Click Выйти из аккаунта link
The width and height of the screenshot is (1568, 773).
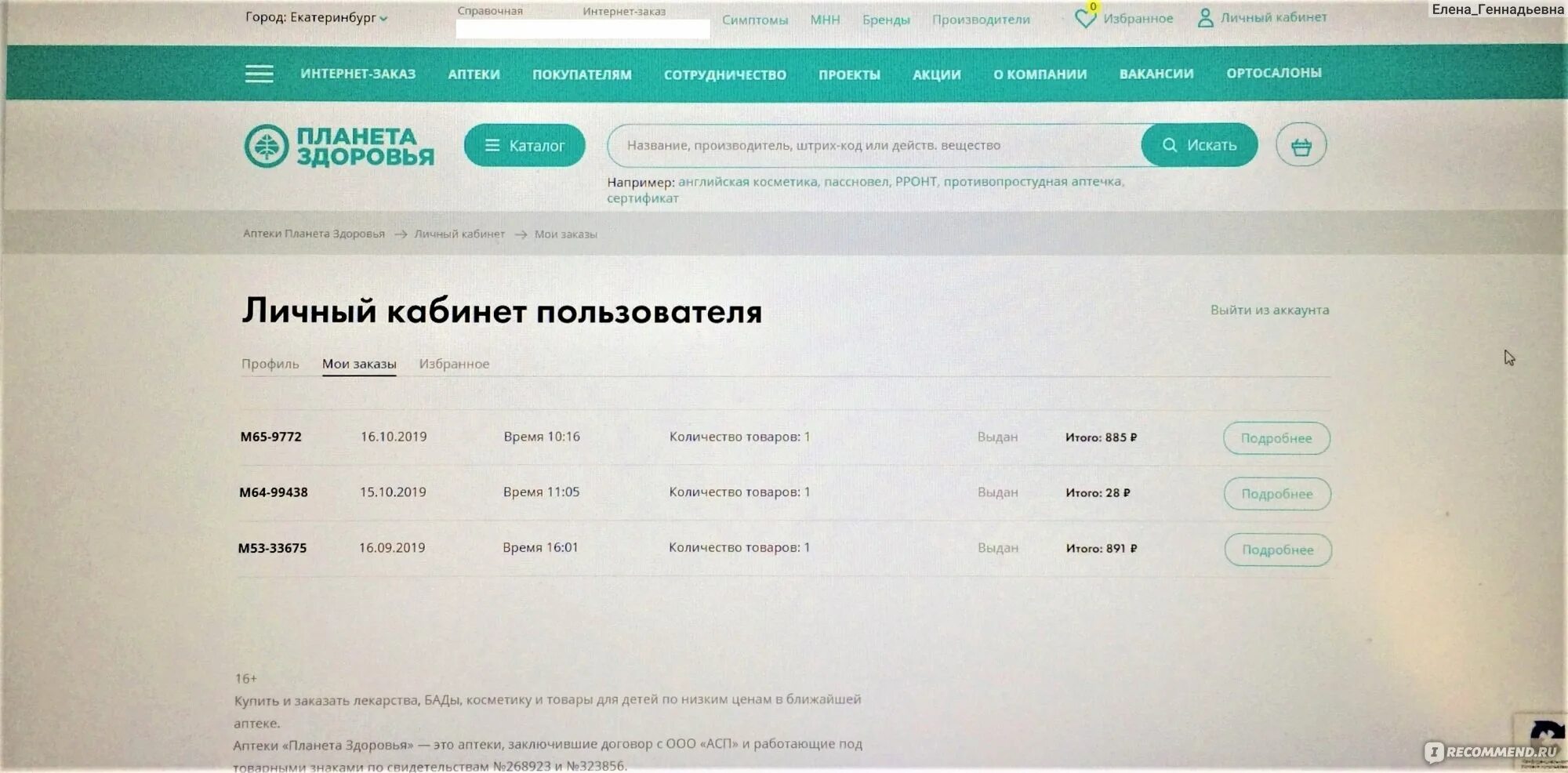tap(1269, 310)
